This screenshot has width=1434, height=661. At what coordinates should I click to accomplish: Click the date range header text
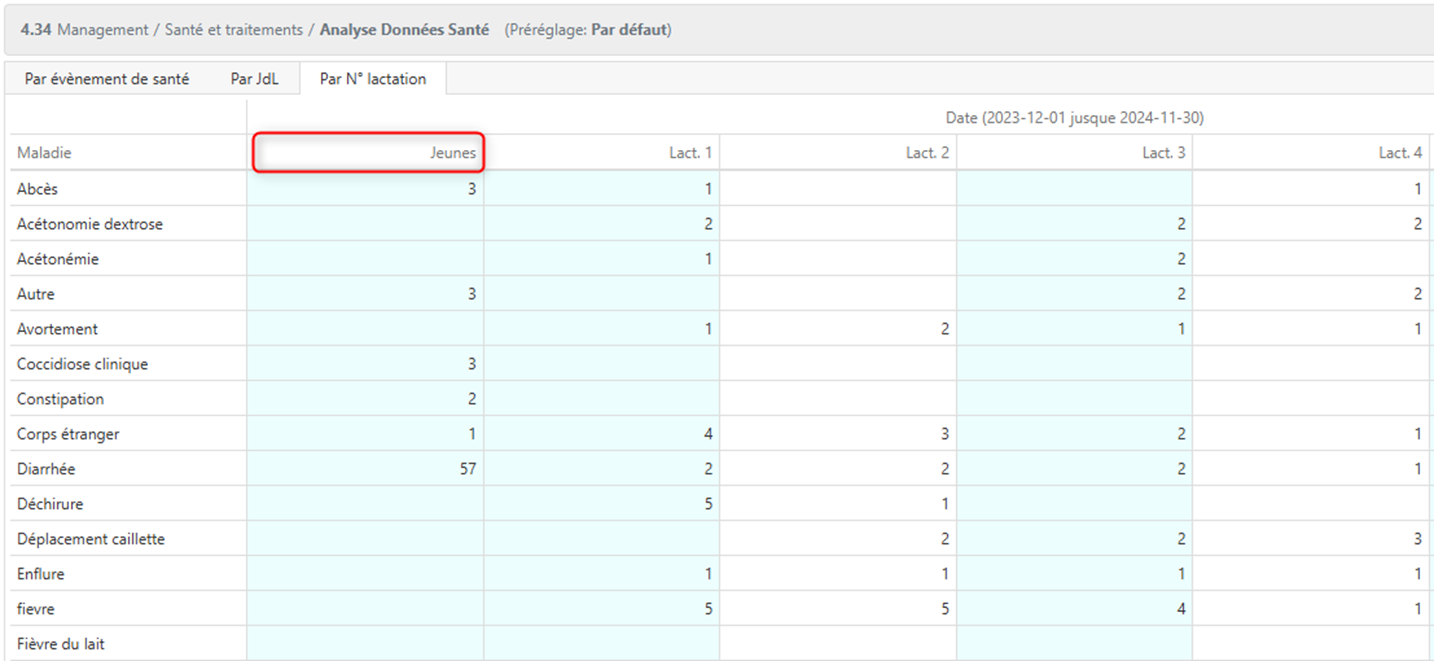tap(1074, 118)
